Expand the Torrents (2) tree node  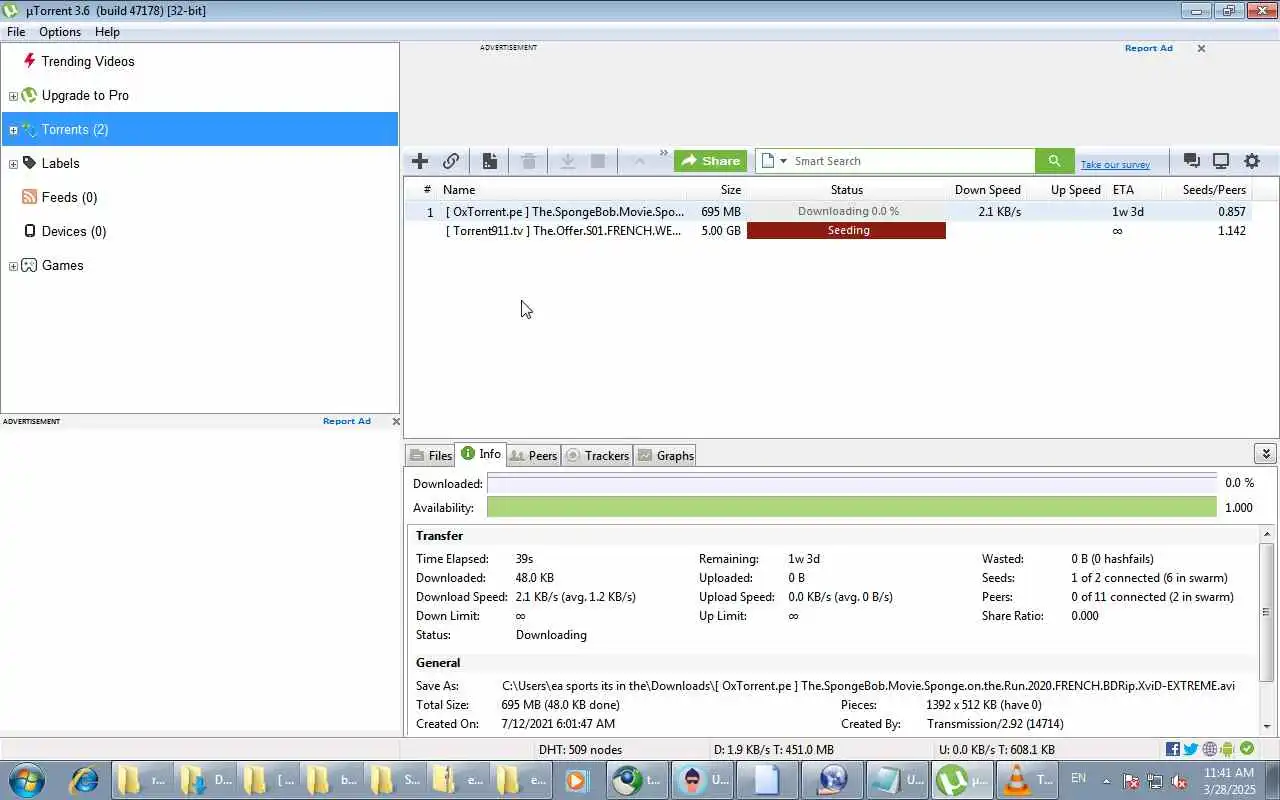(x=13, y=130)
